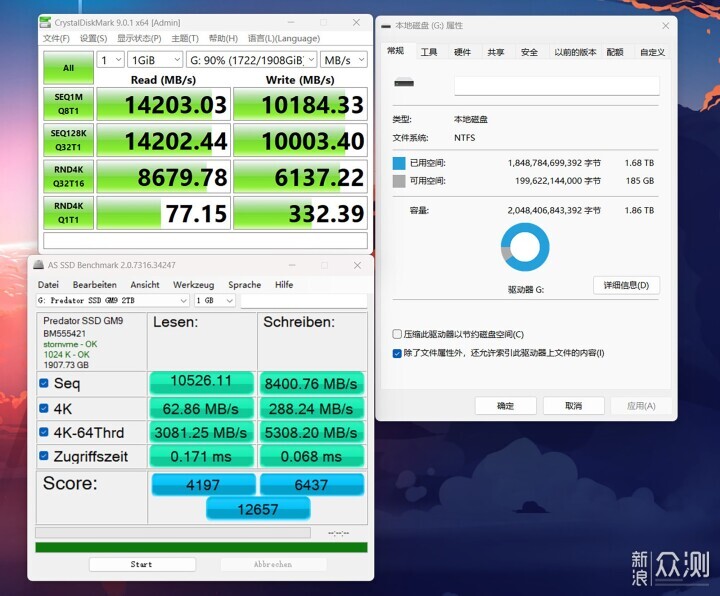Click the drive label name input field
Image resolution: width=720 pixels, height=596 pixels.
(557, 86)
